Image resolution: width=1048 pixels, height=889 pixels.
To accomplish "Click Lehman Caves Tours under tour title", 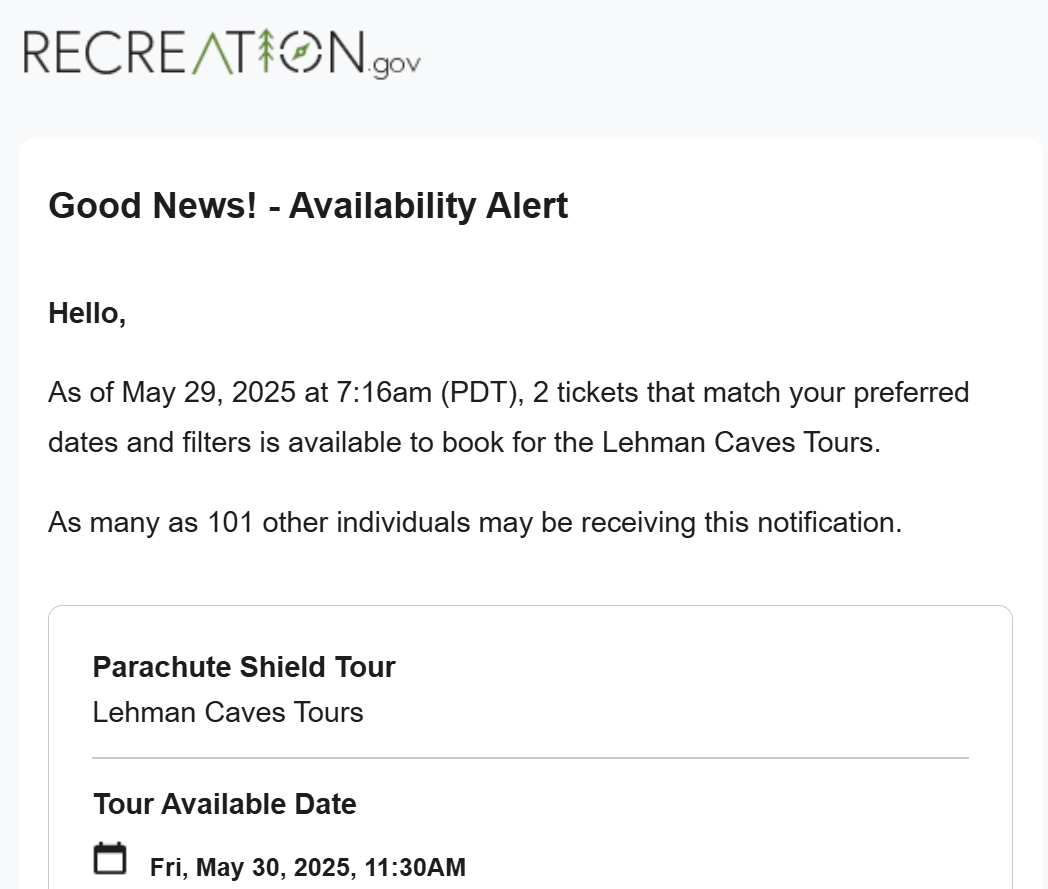I will pyautogui.click(x=228, y=713).
